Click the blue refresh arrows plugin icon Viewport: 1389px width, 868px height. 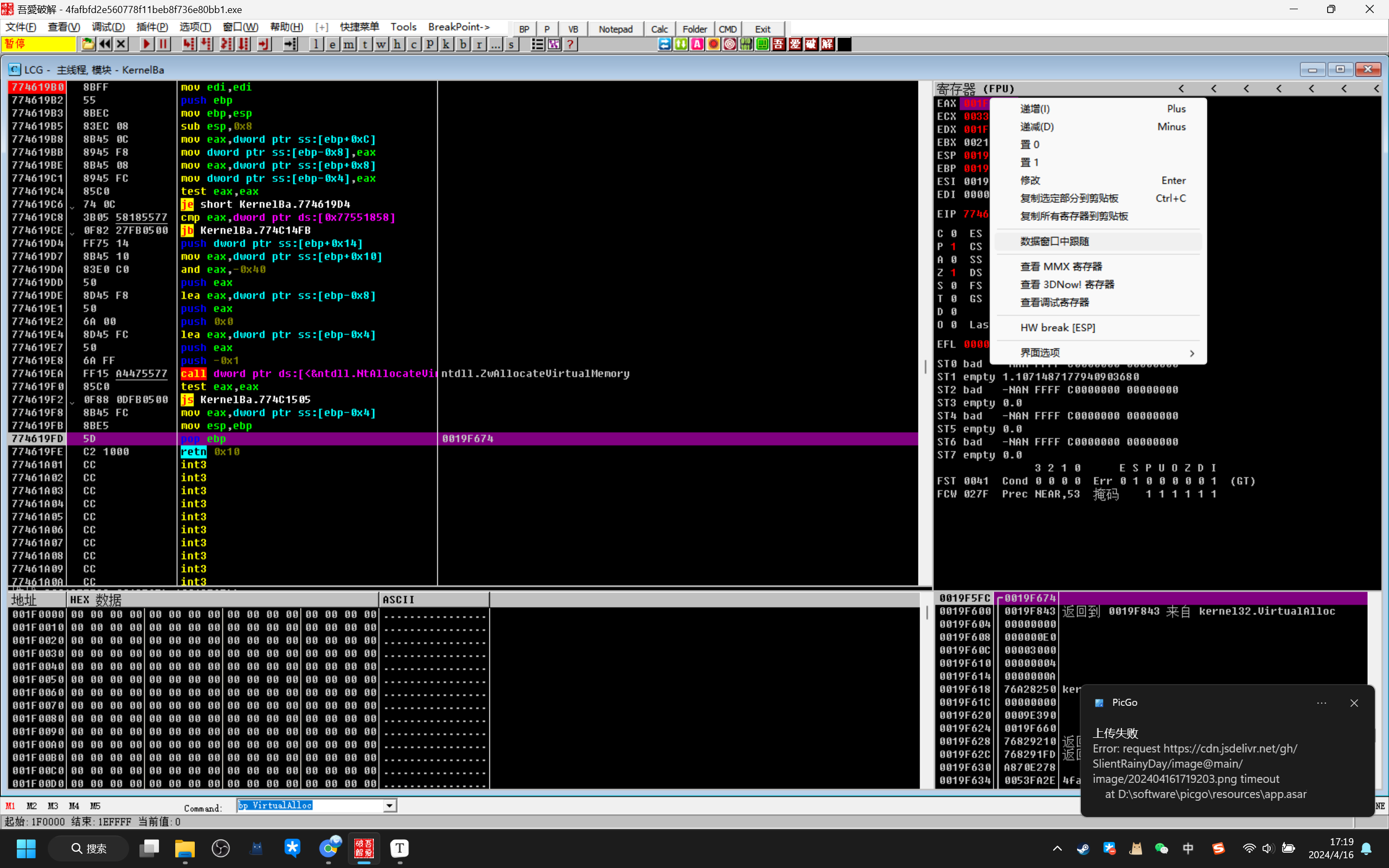pos(664,44)
